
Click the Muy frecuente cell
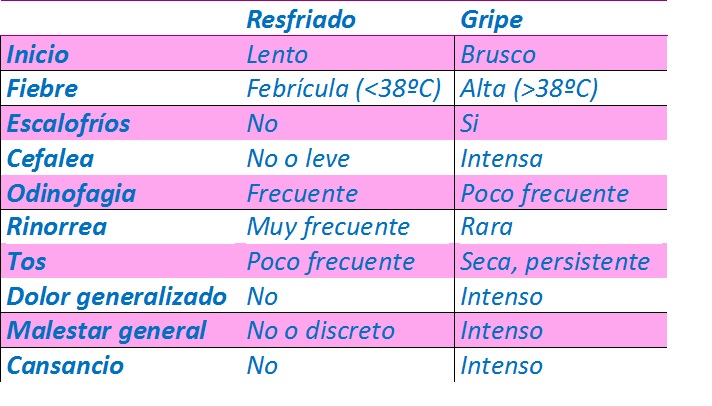328,227
